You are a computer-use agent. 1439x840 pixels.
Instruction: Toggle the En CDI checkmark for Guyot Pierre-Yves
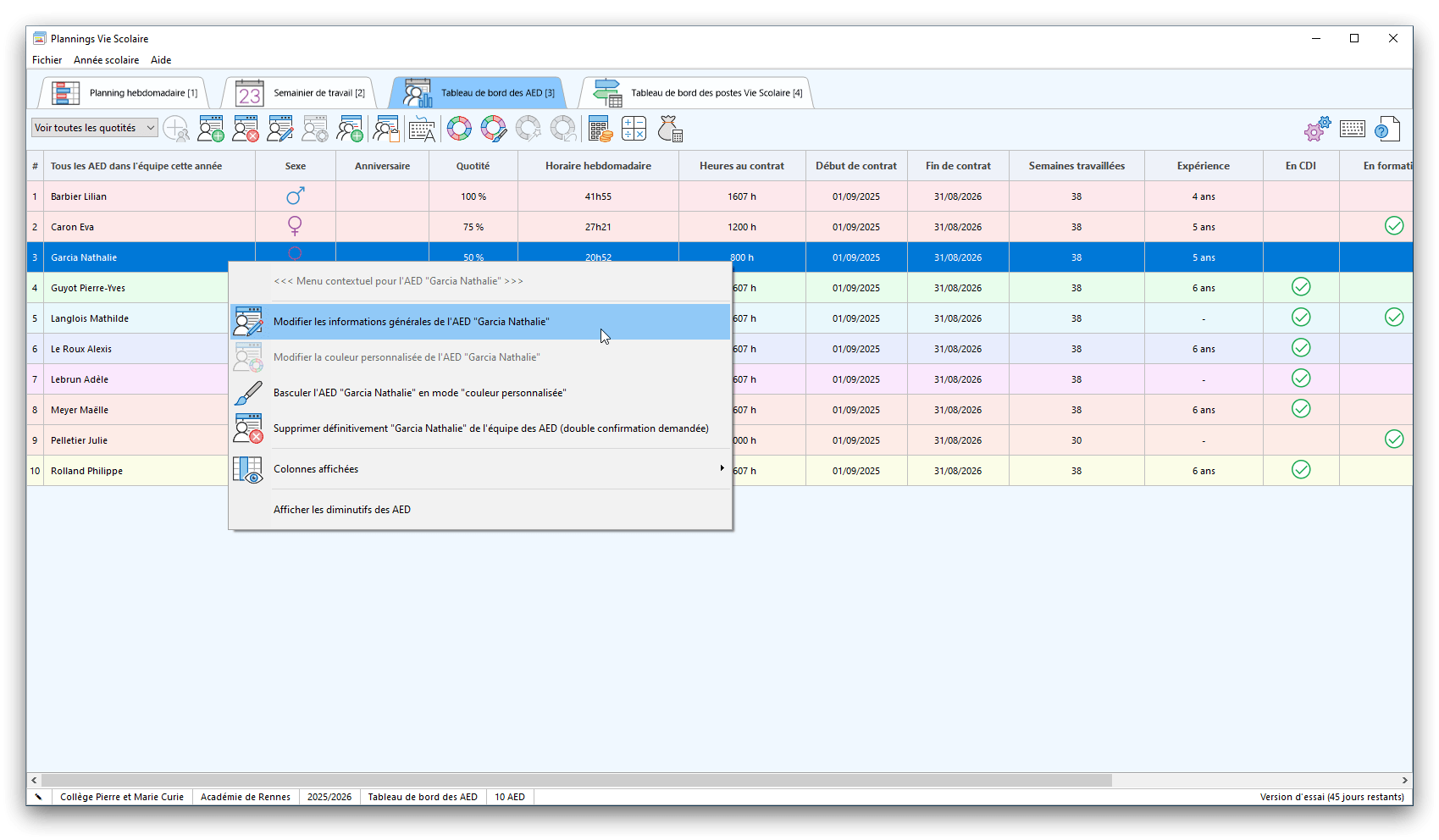click(1301, 287)
